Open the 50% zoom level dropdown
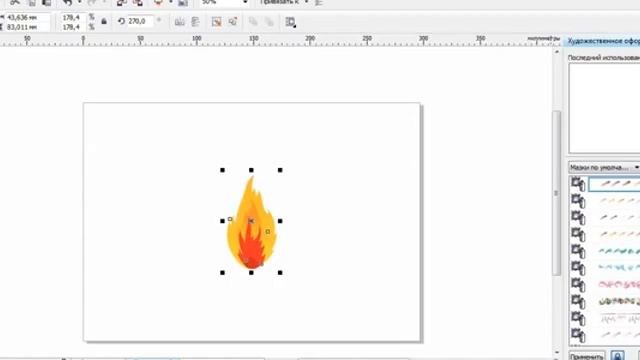 click(245, 2)
